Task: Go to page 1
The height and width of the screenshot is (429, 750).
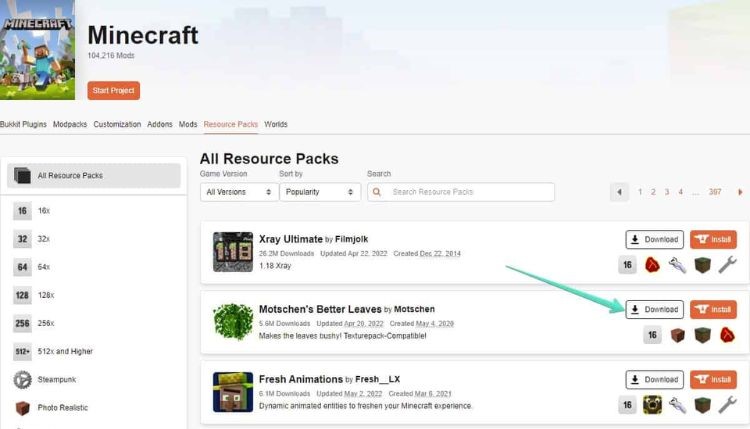Action: pos(640,192)
